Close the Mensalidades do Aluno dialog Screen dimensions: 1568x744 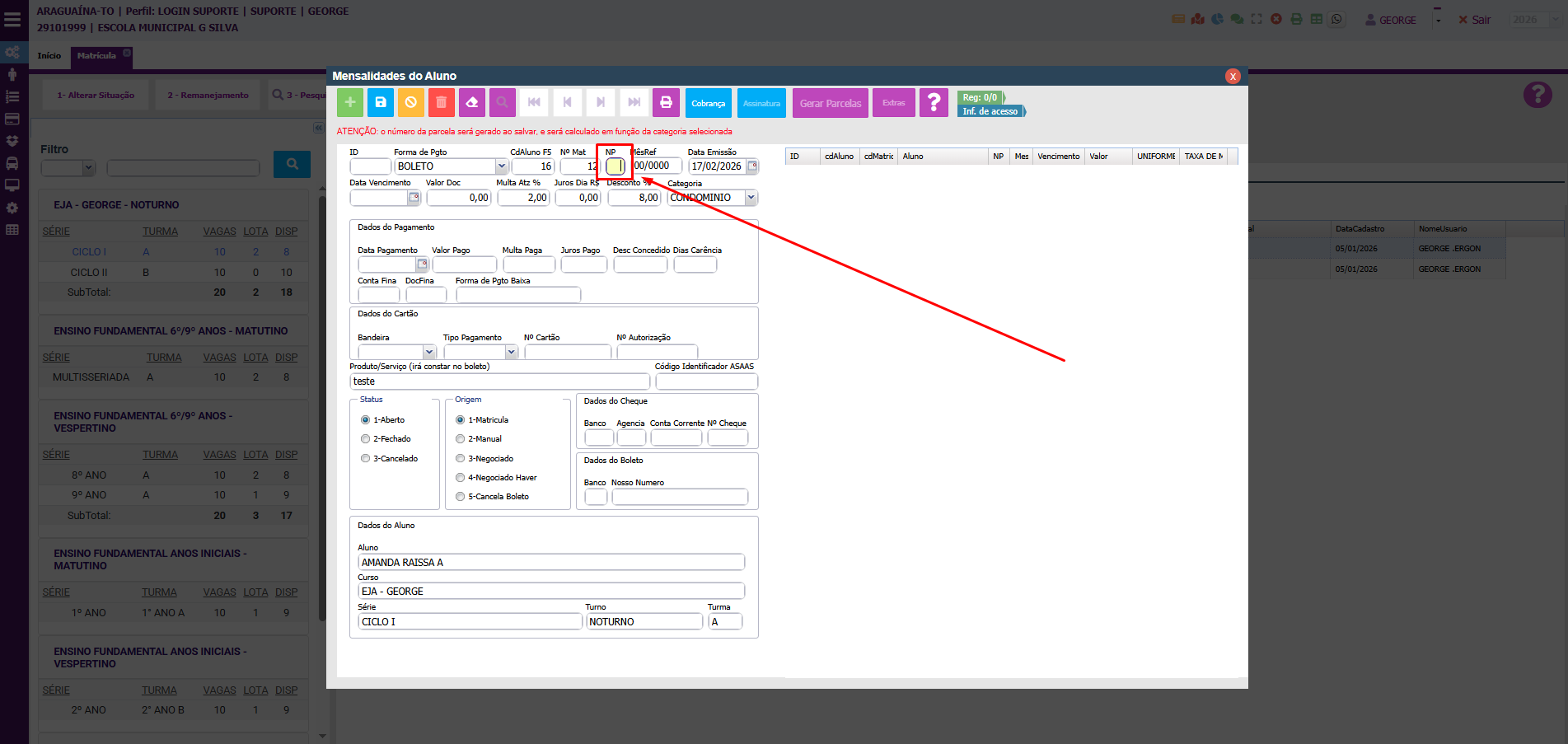click(1233, 76)
